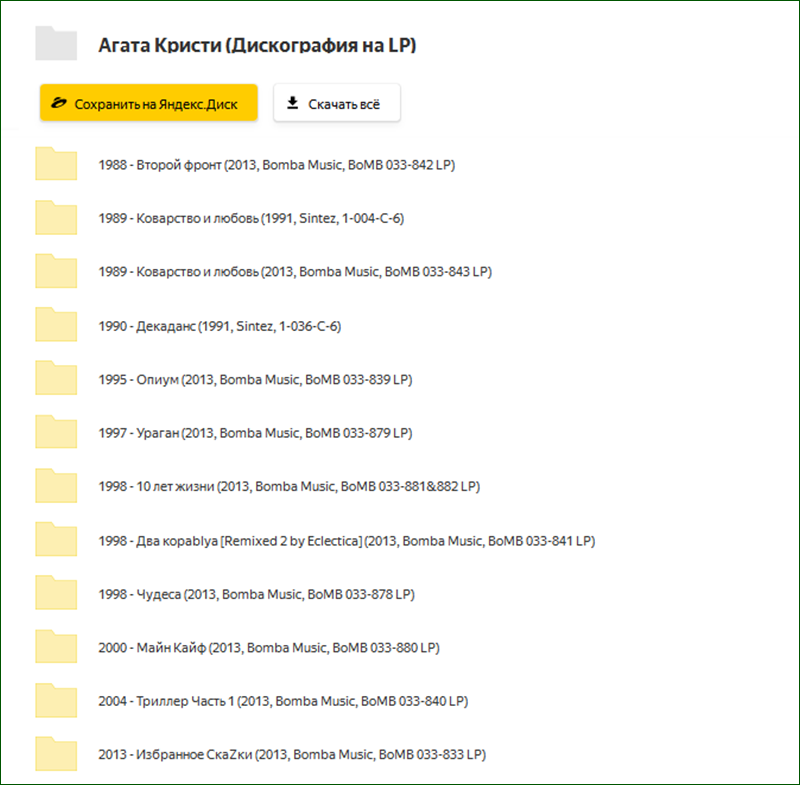Open folder icon for Два корablya Remixed
This screenshot has width=800, height=785.
56,539
